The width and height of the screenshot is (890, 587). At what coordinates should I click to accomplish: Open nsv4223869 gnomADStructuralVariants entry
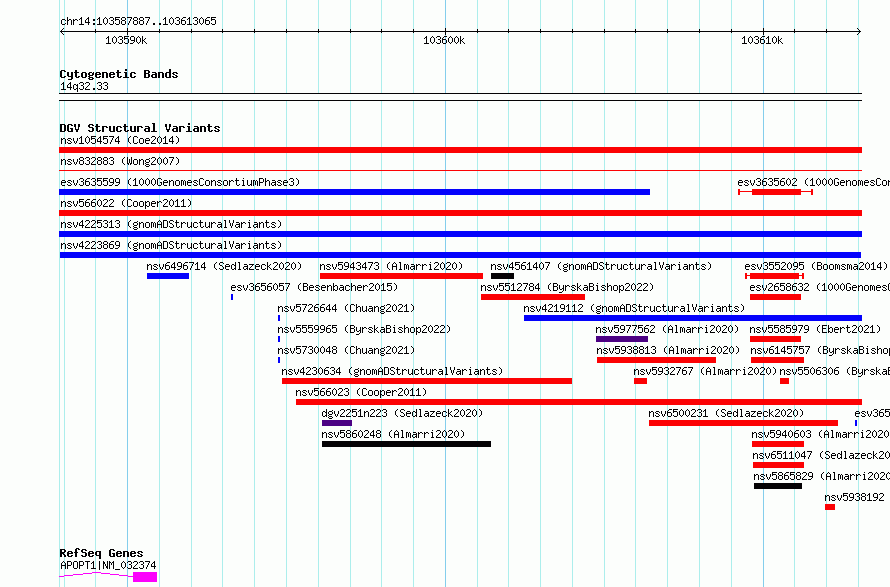171,245
